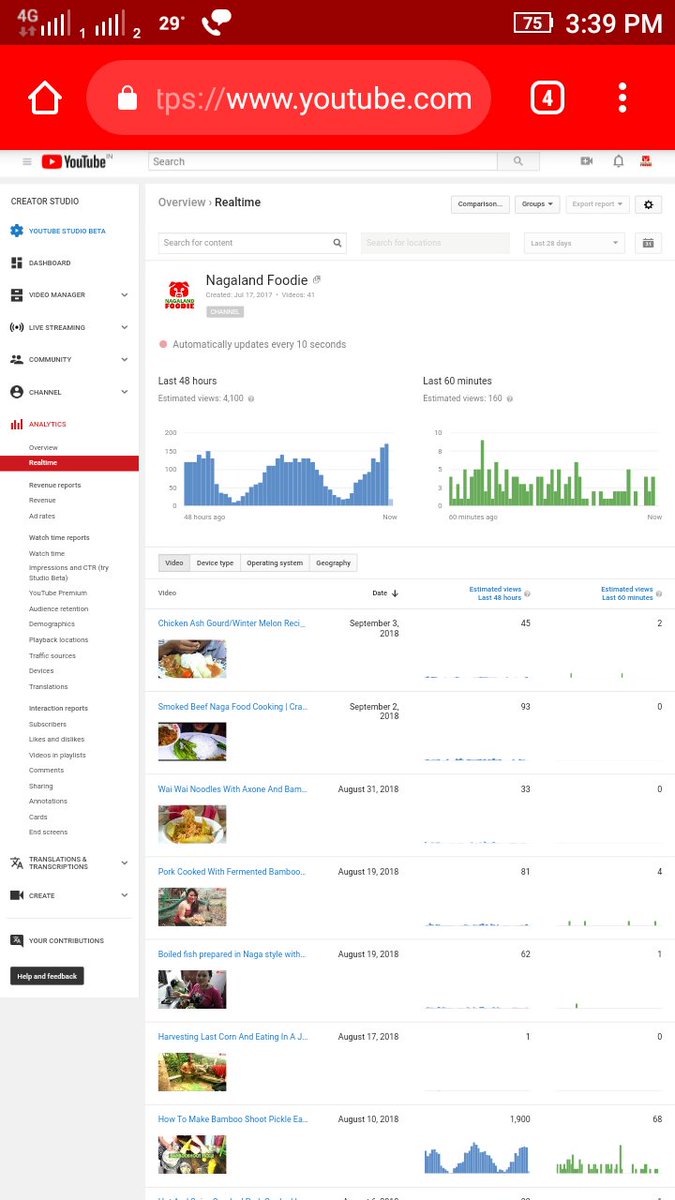
Task: Click the Your Contributions icon
Action: pyautogui.click(x=17, y=940)
